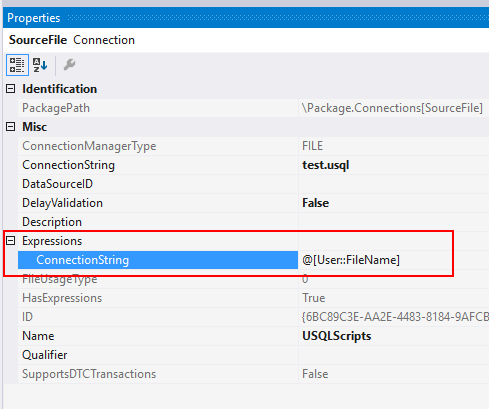Viewport: 489px width, 409px height.
Task: Select the FileUsageType property
Action: [60, 279]
